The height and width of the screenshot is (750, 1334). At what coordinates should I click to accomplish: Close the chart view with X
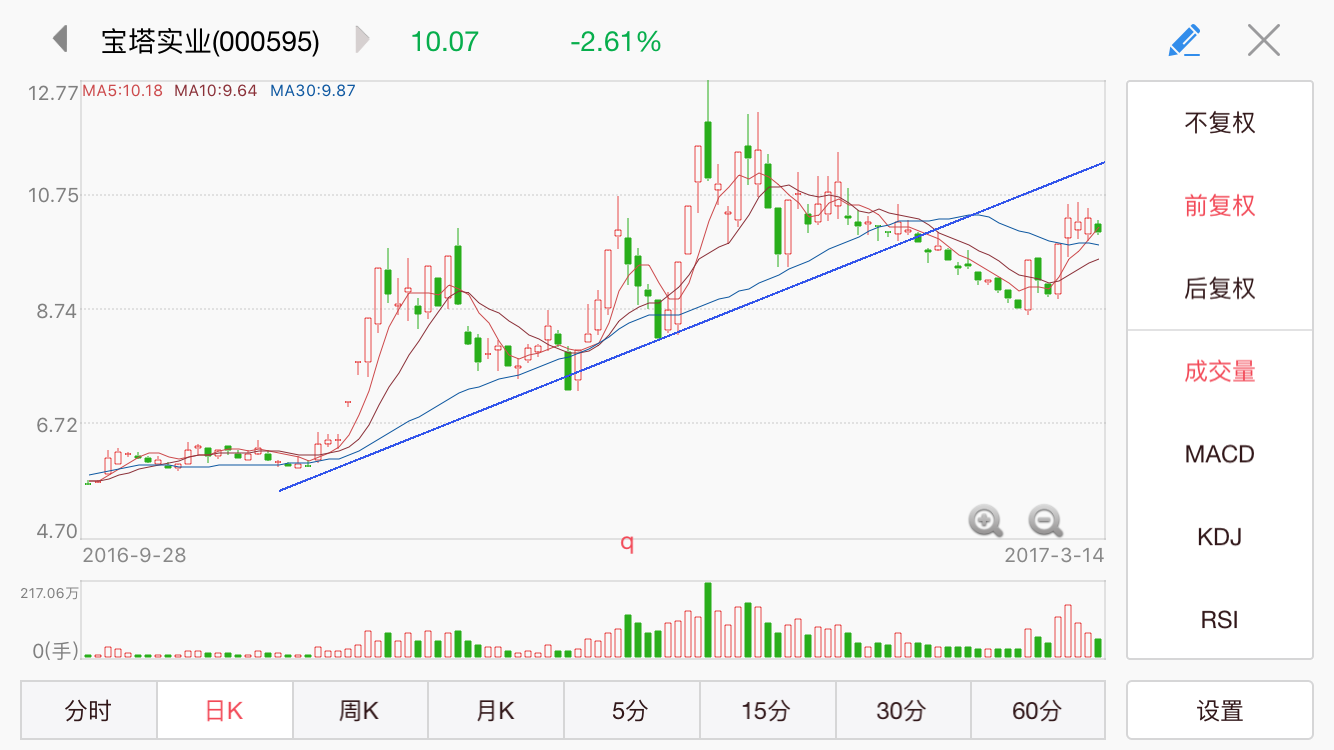point(1264,40)
